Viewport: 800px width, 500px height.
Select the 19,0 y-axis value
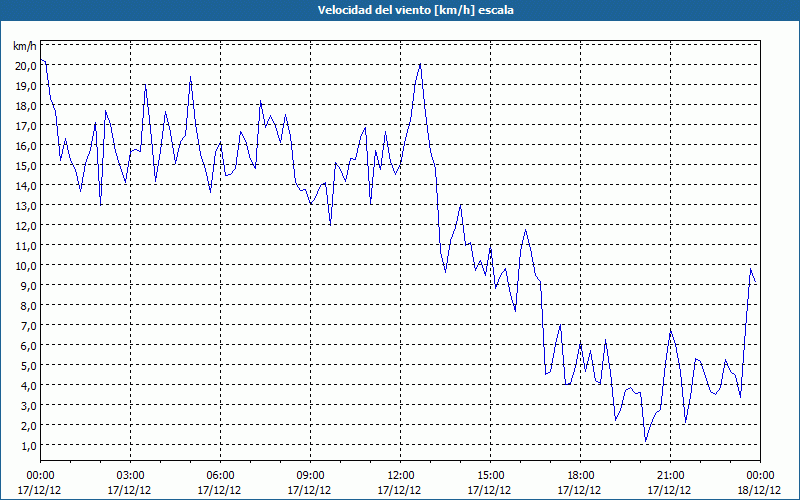point(25,86)
